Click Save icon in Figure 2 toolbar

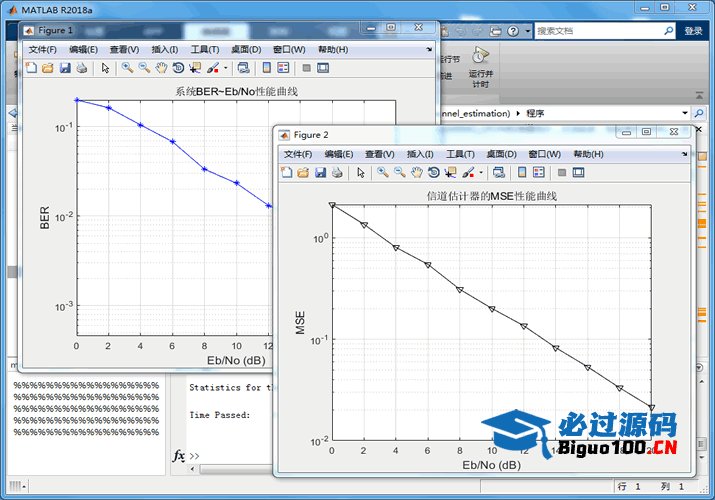click(321, 172)
